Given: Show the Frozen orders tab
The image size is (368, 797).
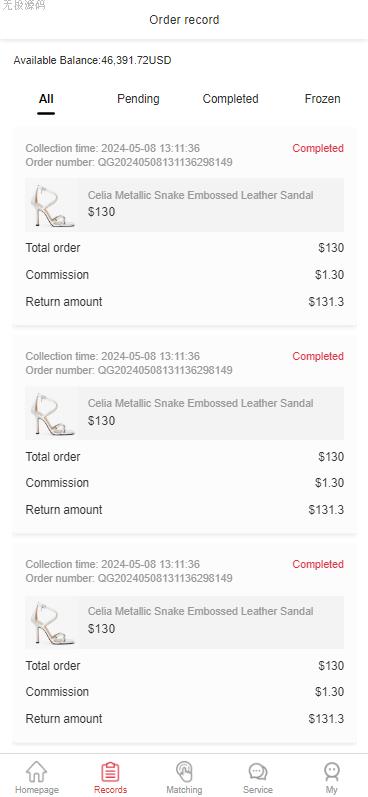Looking at the screenshot, I should pyautogui.click(x=322, y=99).
